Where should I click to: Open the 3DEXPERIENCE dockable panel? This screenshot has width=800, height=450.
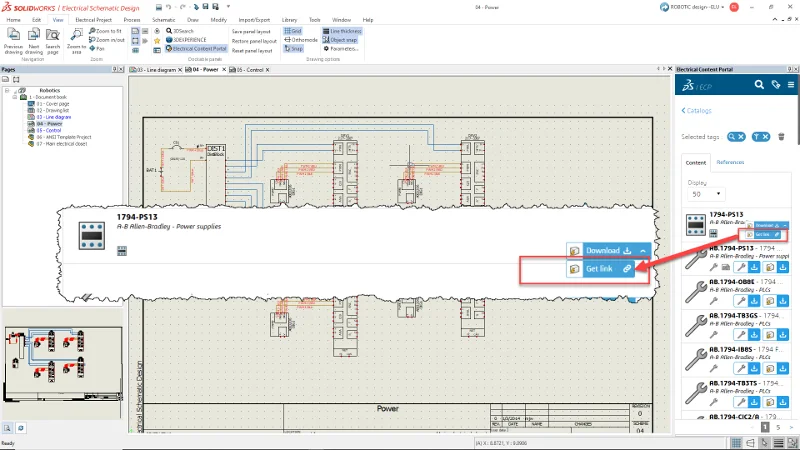click(185, 39)
